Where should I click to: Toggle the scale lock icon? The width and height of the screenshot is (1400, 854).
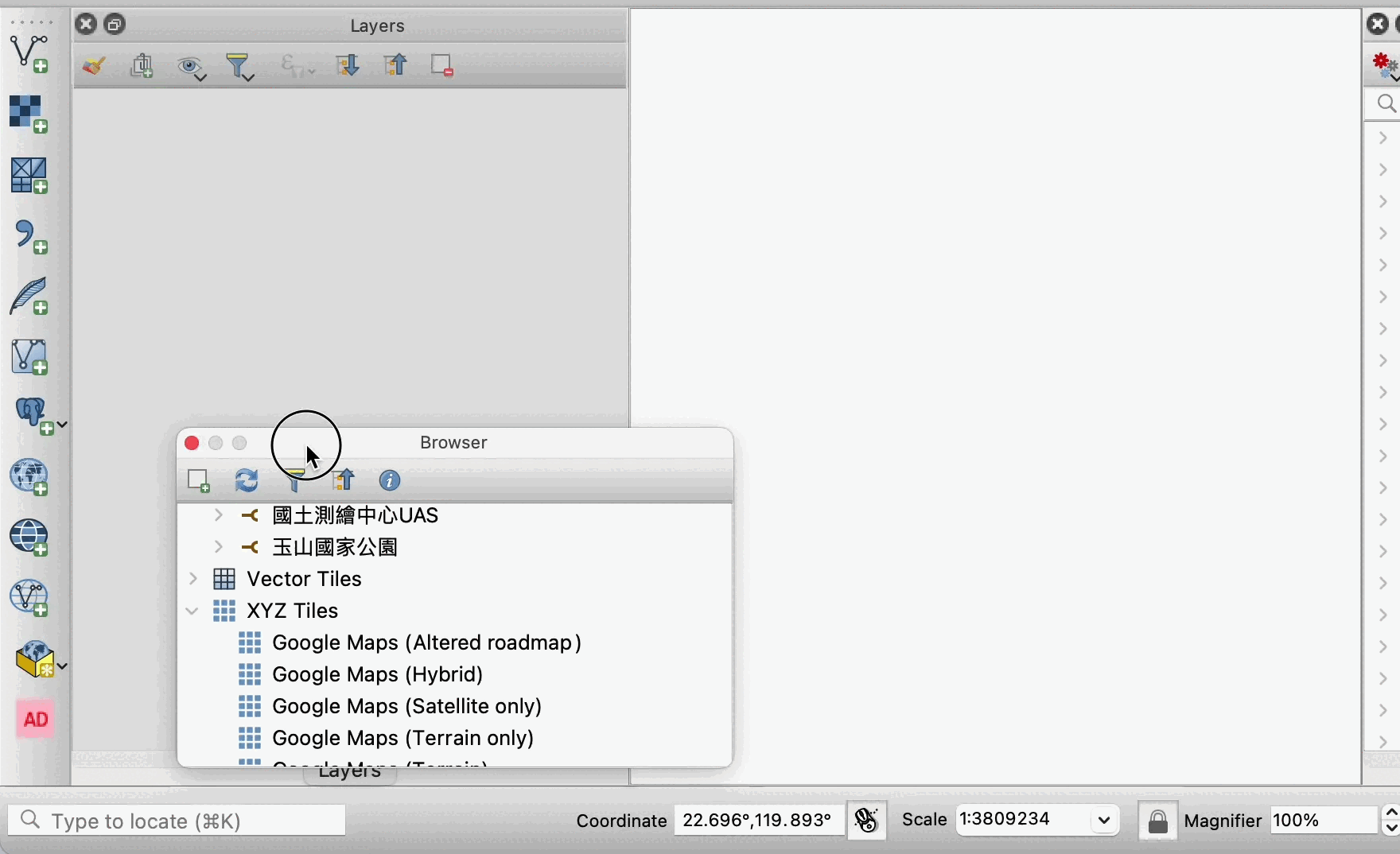[x=1157, y=821]
